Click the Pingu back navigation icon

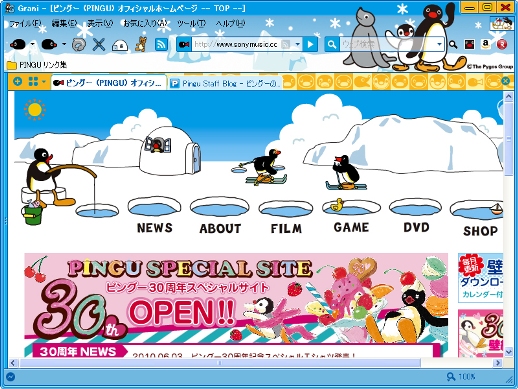pyautogui.click(x=18, y=44)
